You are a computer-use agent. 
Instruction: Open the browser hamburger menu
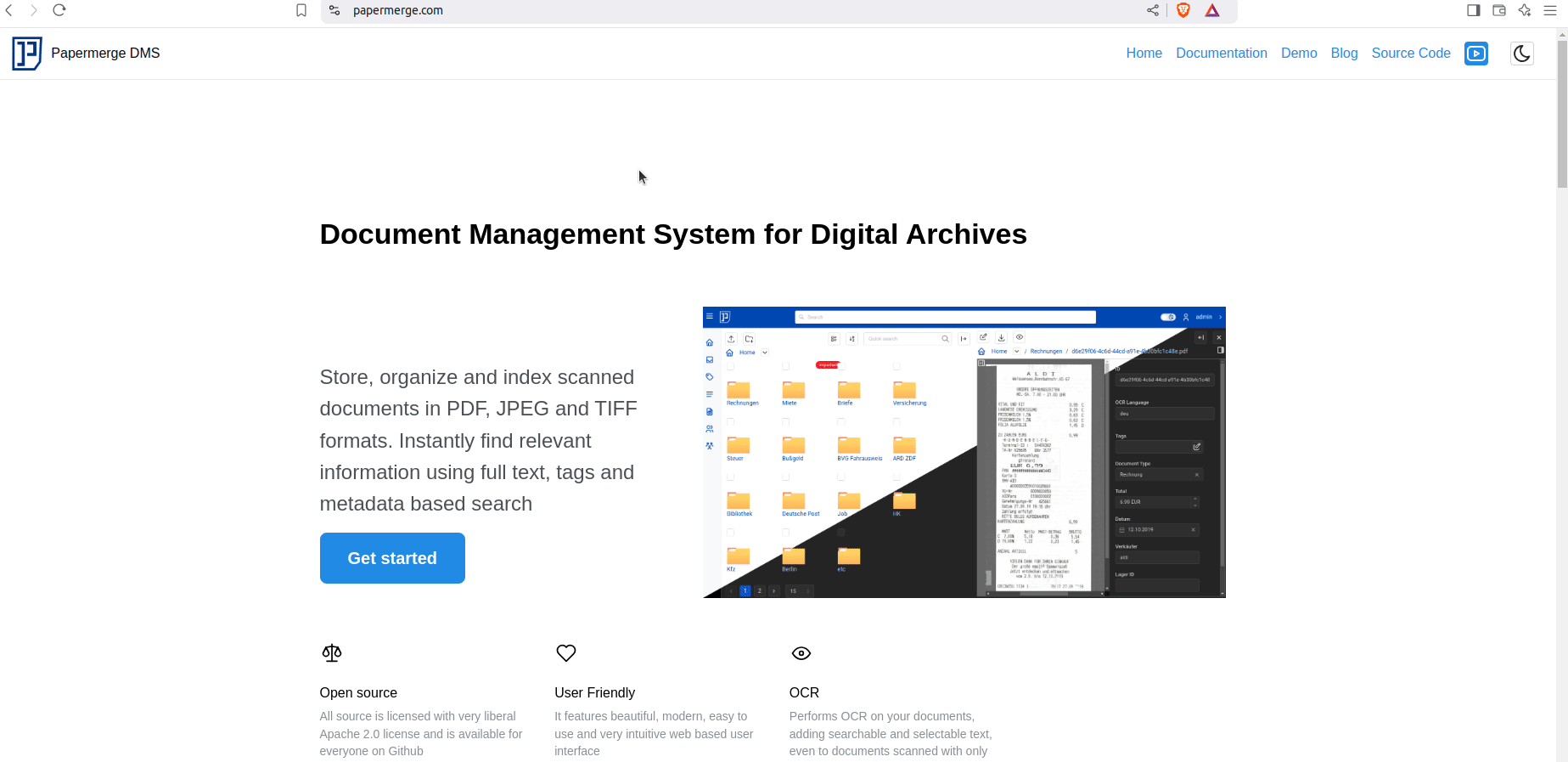click(x=1550, y=10)
